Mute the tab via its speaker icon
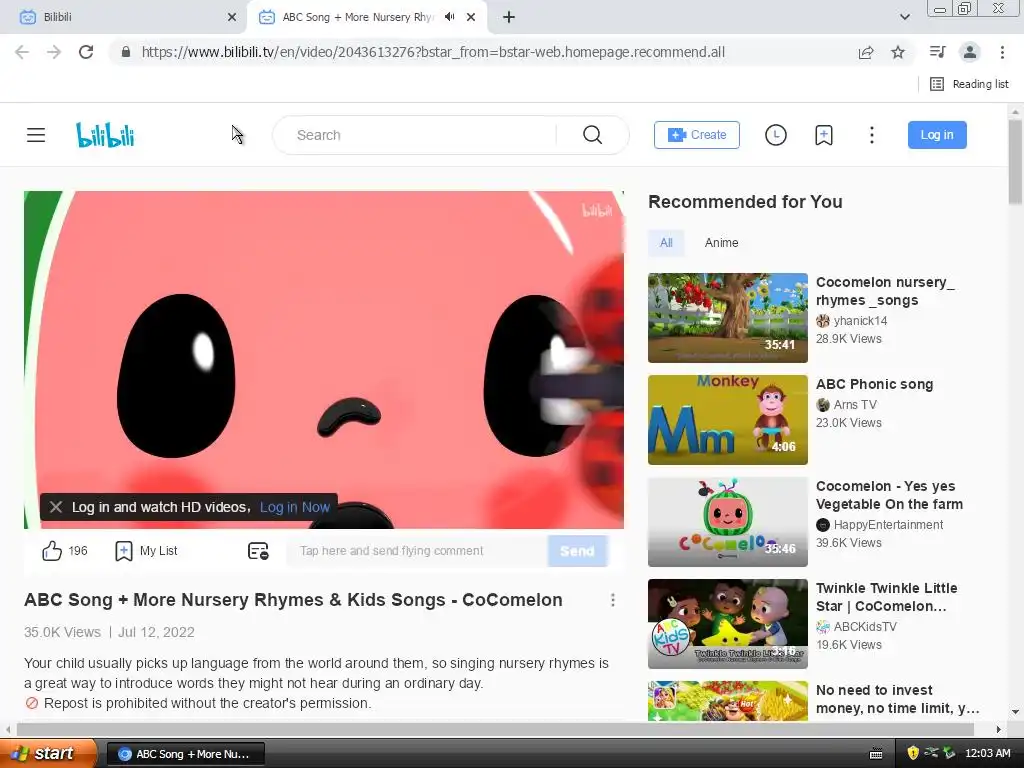Screen dimensions: 1024x768 point(449,17)
